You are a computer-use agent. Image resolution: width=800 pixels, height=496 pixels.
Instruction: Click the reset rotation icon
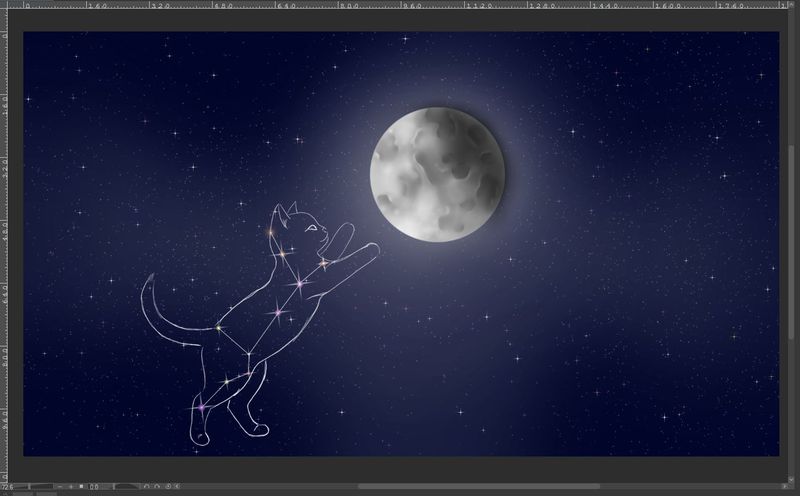point(168,486)
